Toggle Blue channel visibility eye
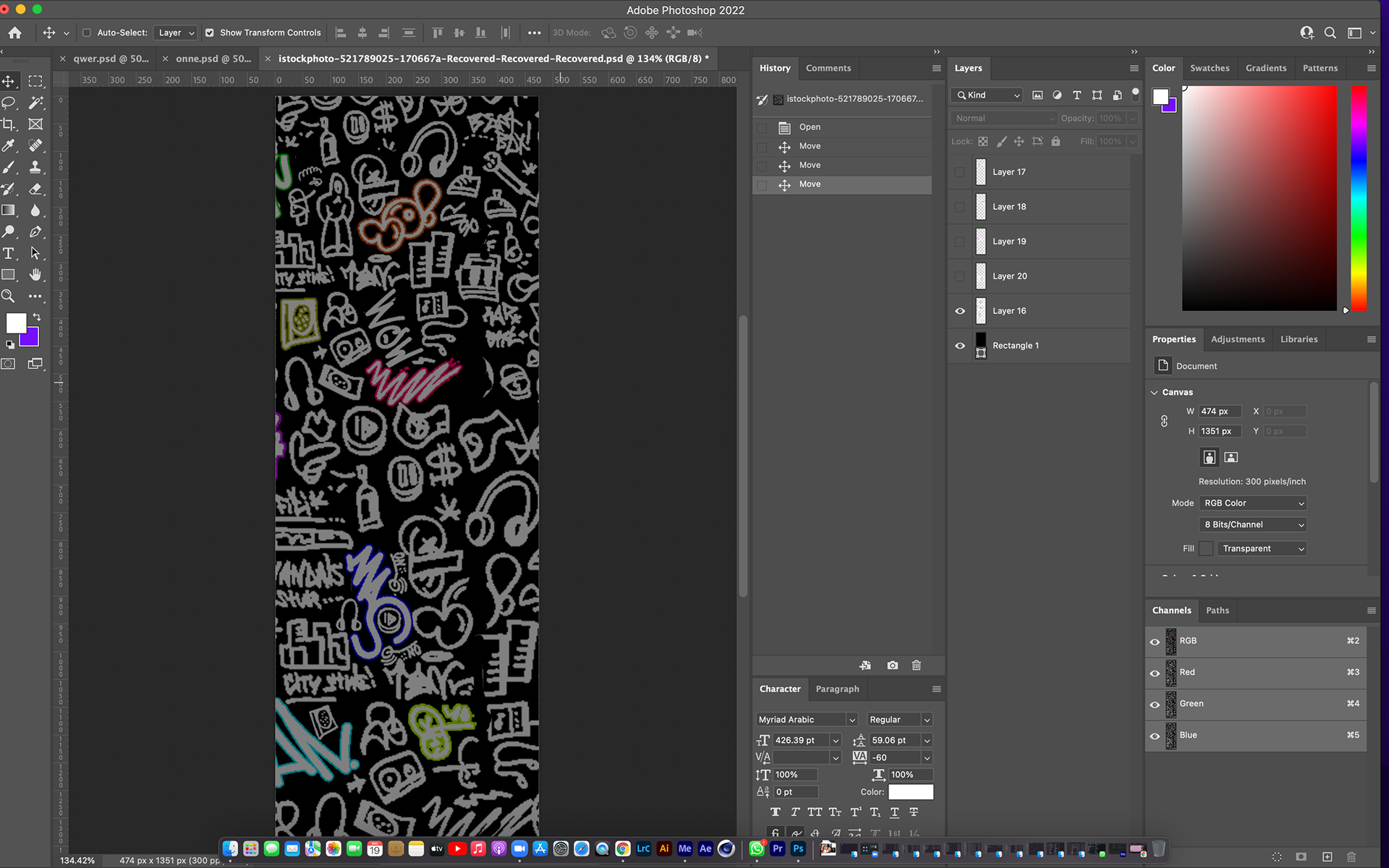This screenshot has width=1389, height=868. click(1155, 736)
